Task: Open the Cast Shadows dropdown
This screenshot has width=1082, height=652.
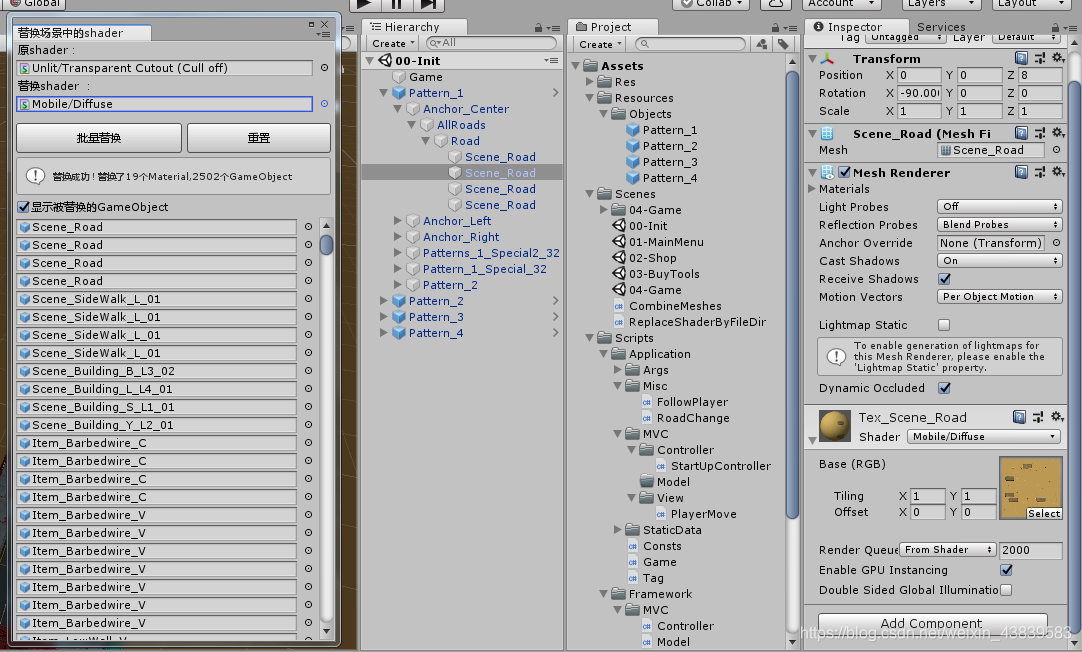Action: tap(999, 260)
